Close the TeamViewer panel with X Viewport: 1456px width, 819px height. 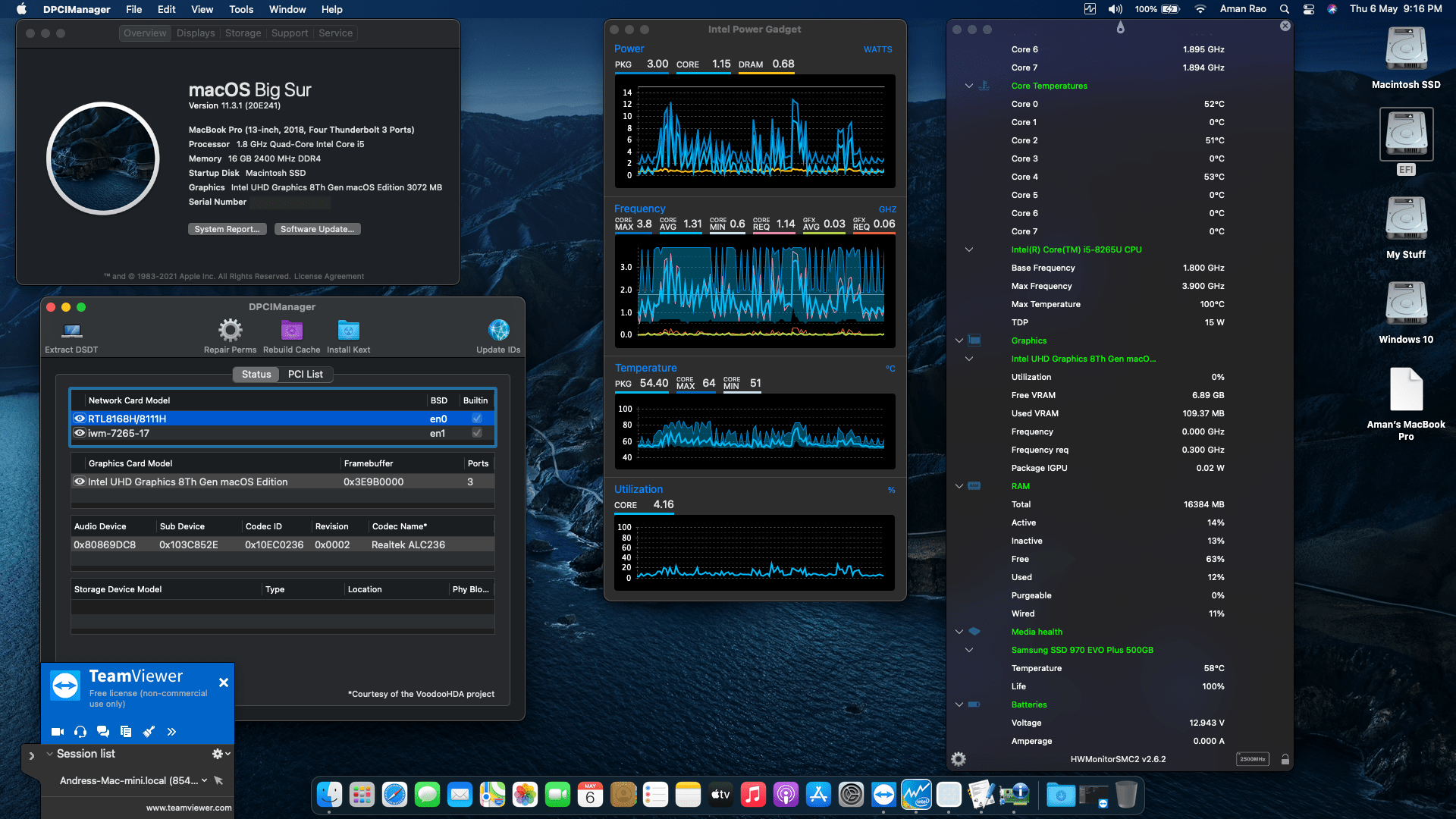coord(223,682)
